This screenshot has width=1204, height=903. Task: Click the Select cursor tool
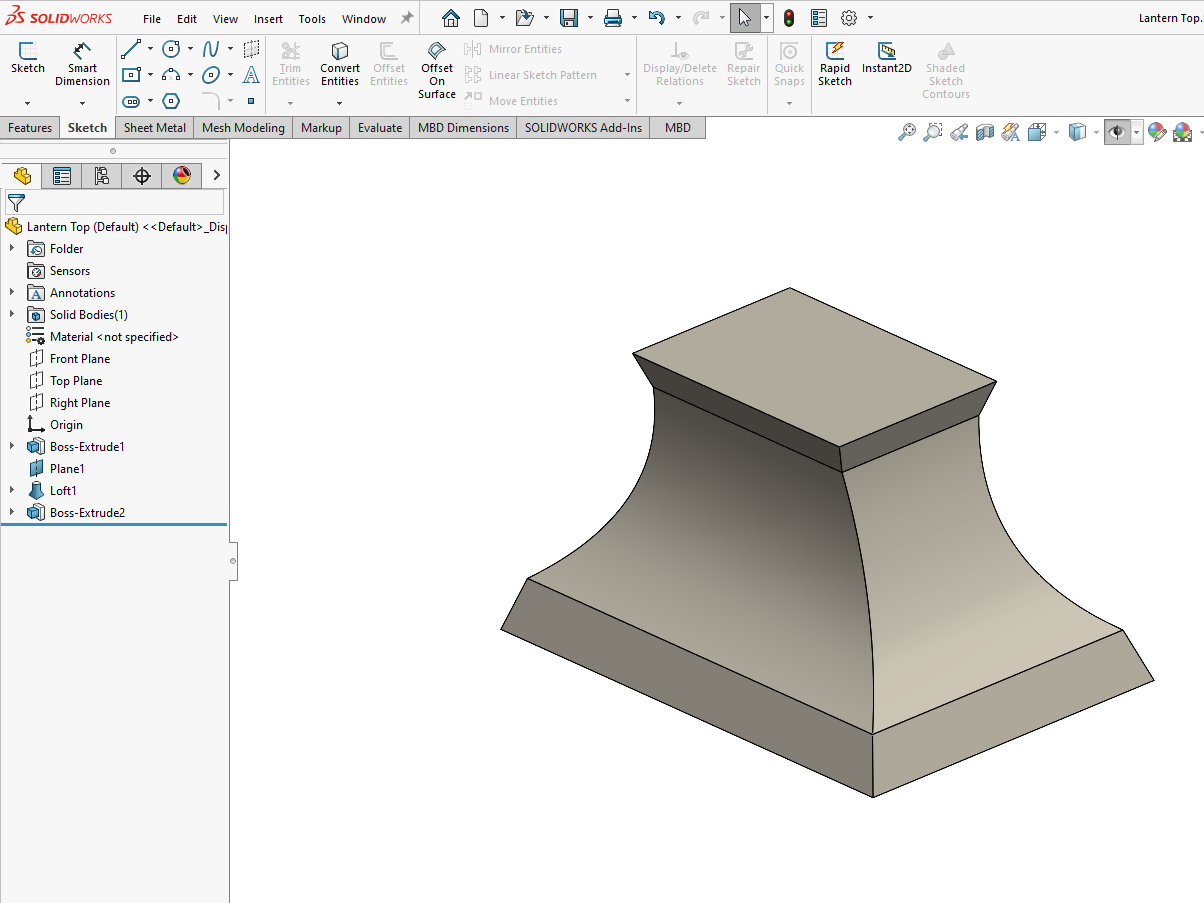[745, 18]
